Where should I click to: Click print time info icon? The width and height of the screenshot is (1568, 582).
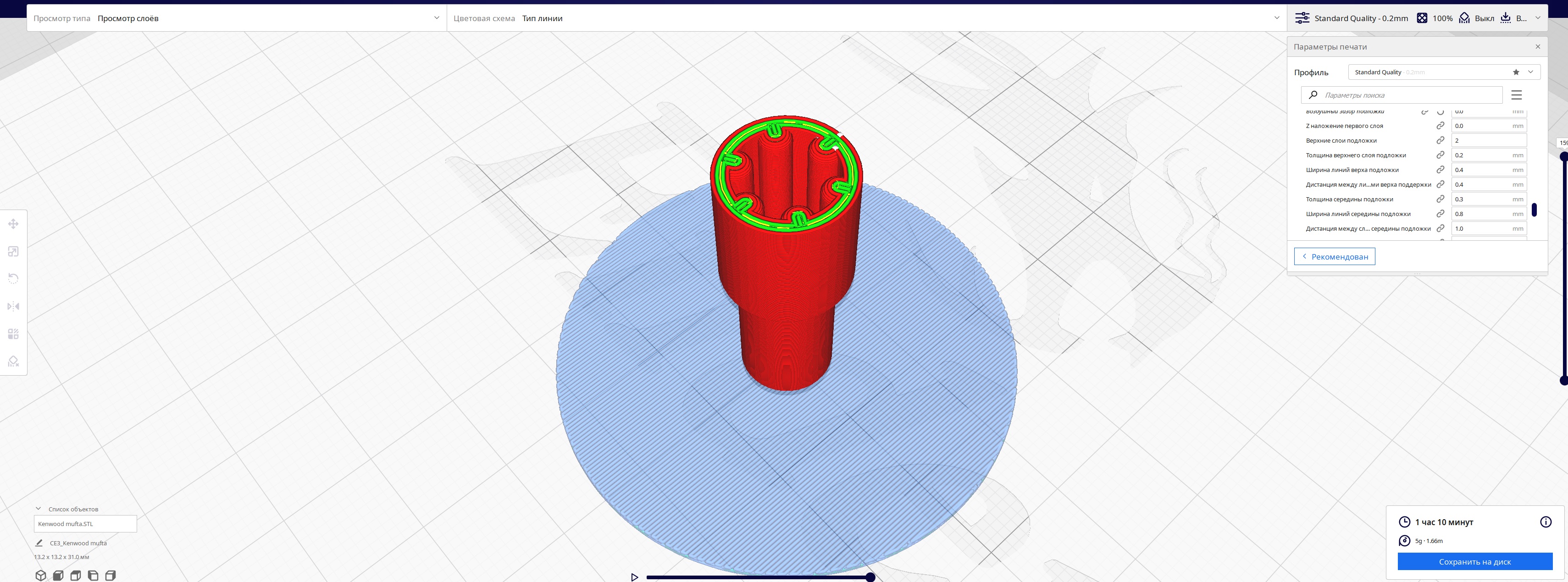click(1546, 522)
